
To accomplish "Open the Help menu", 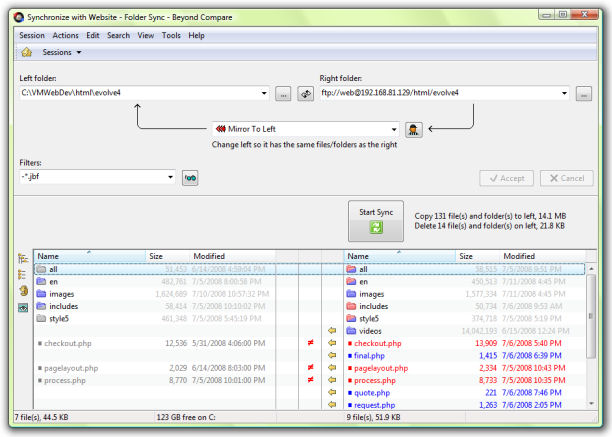I will (196, 36).
